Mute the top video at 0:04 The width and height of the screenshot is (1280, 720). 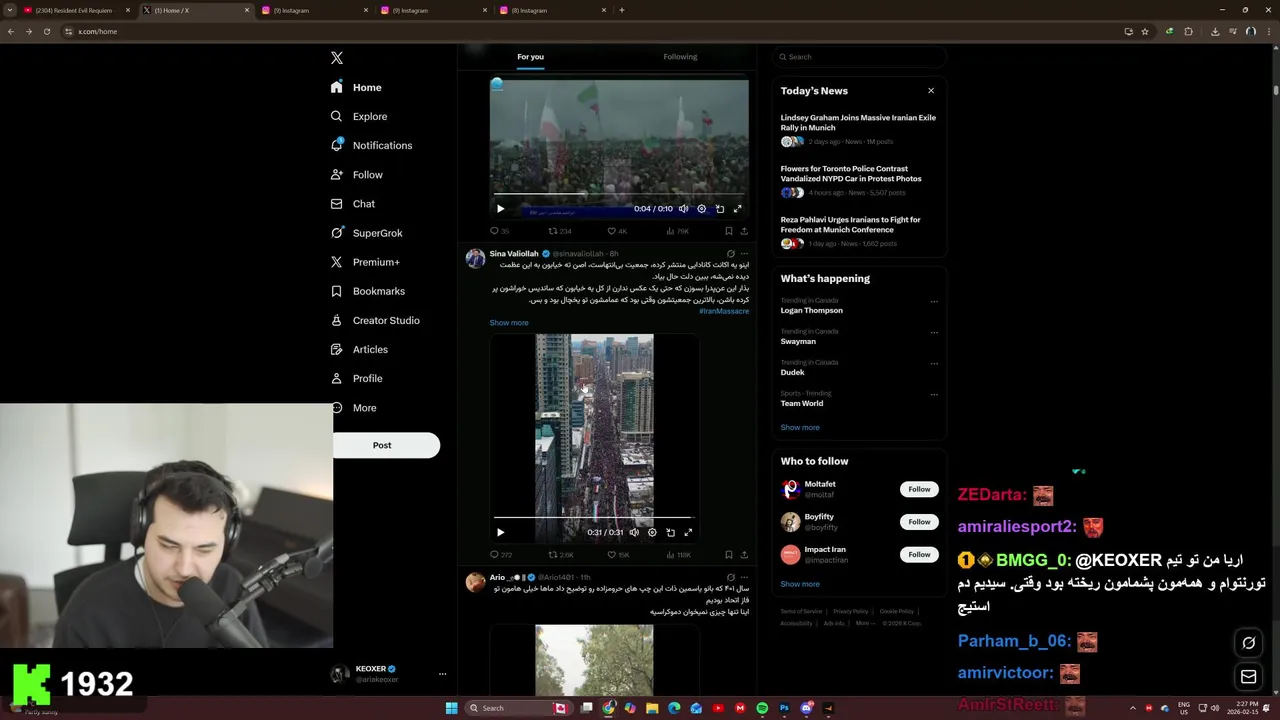coord(683,209)
